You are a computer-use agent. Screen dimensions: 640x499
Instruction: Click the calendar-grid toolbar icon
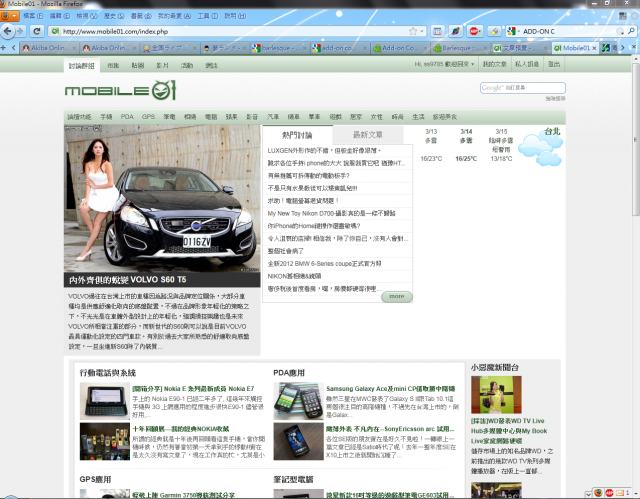[x=437, y=31]
